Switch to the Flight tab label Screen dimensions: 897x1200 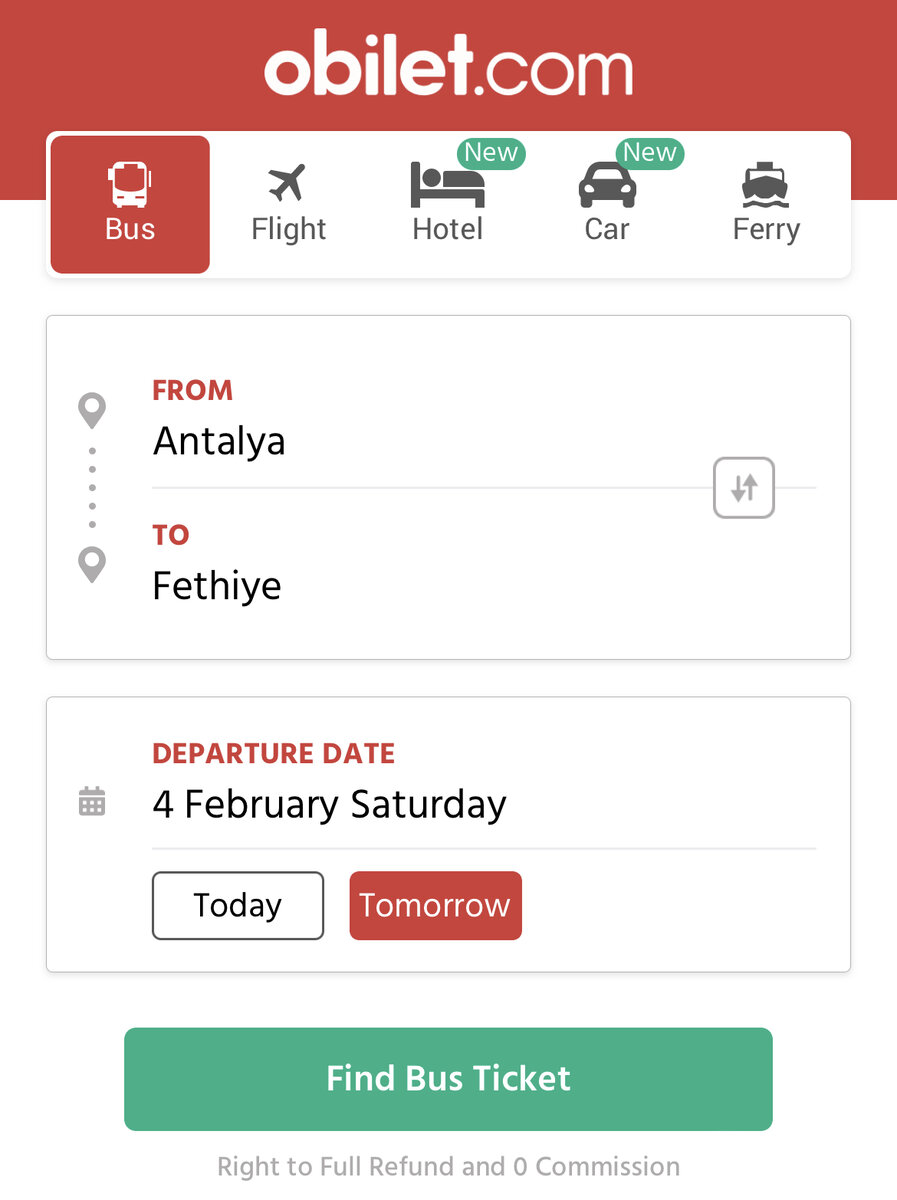click(288, 229)
